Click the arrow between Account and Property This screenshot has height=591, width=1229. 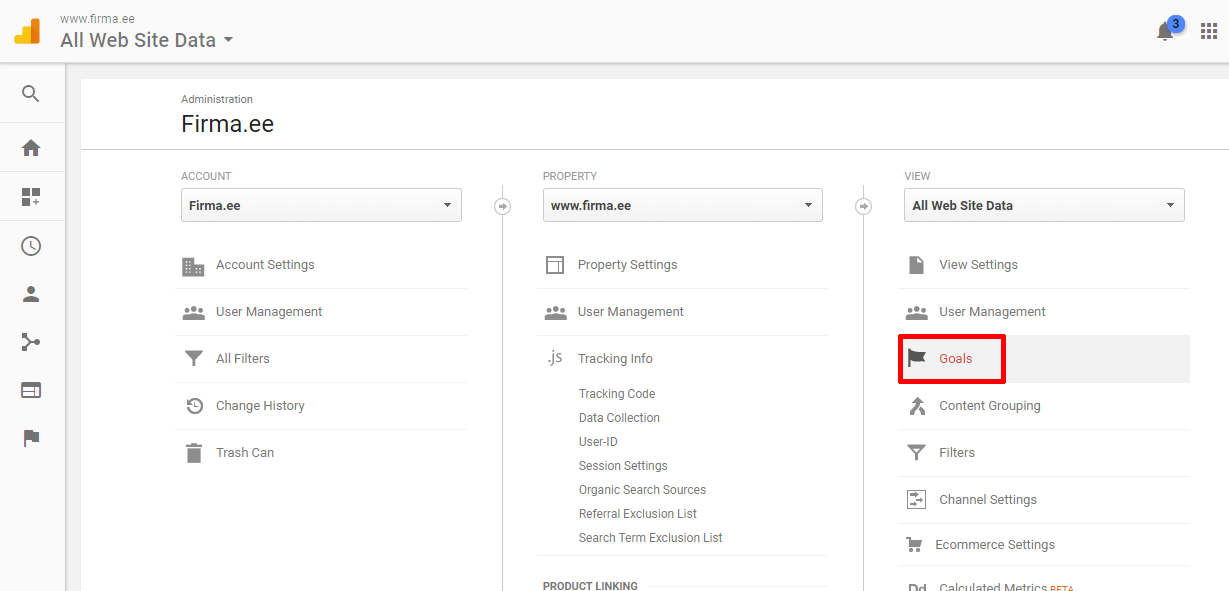(x=503, y=206)
